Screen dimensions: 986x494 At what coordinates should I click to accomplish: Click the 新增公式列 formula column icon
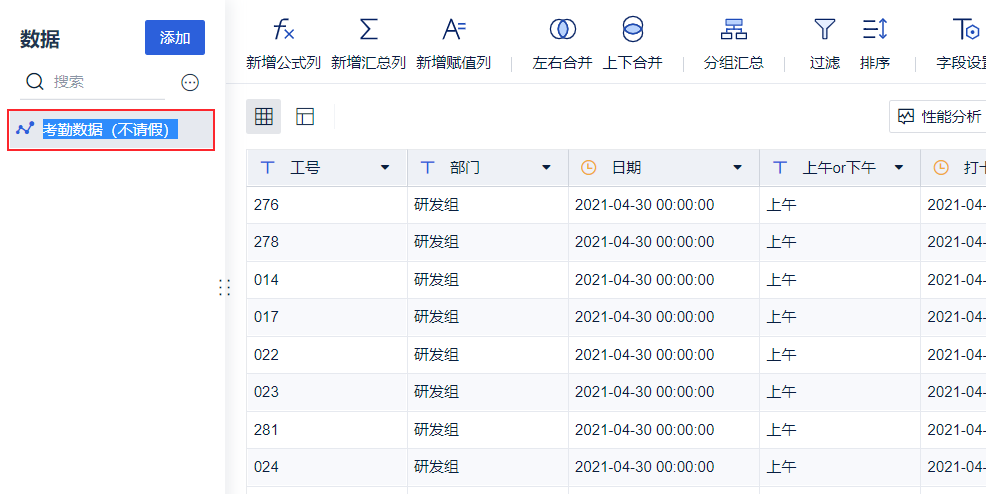pos(283,30)
